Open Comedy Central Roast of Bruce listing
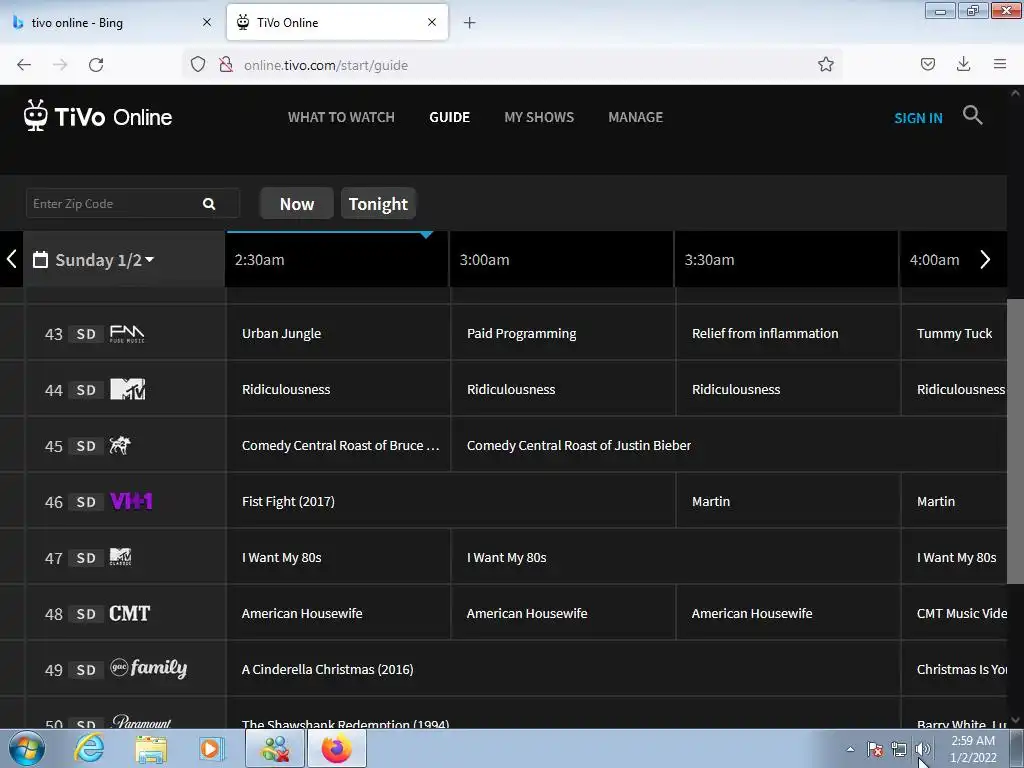 (x=340, y=445)
